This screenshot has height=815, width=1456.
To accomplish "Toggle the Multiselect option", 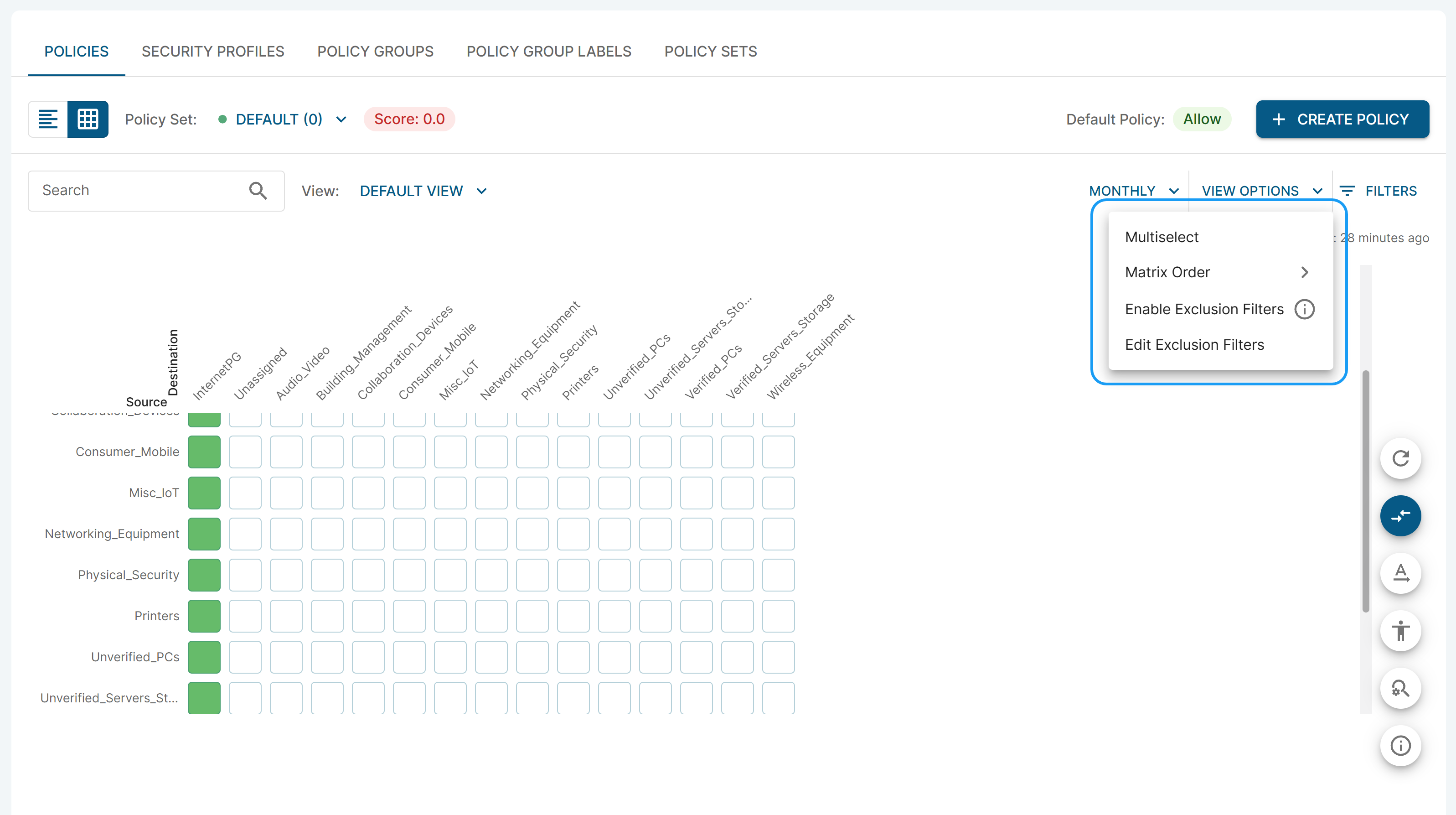I will click(x=1162, y=237).
